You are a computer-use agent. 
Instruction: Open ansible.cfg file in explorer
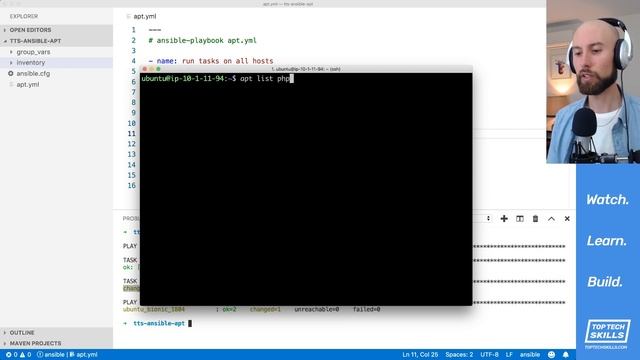[x=56, y=73]
